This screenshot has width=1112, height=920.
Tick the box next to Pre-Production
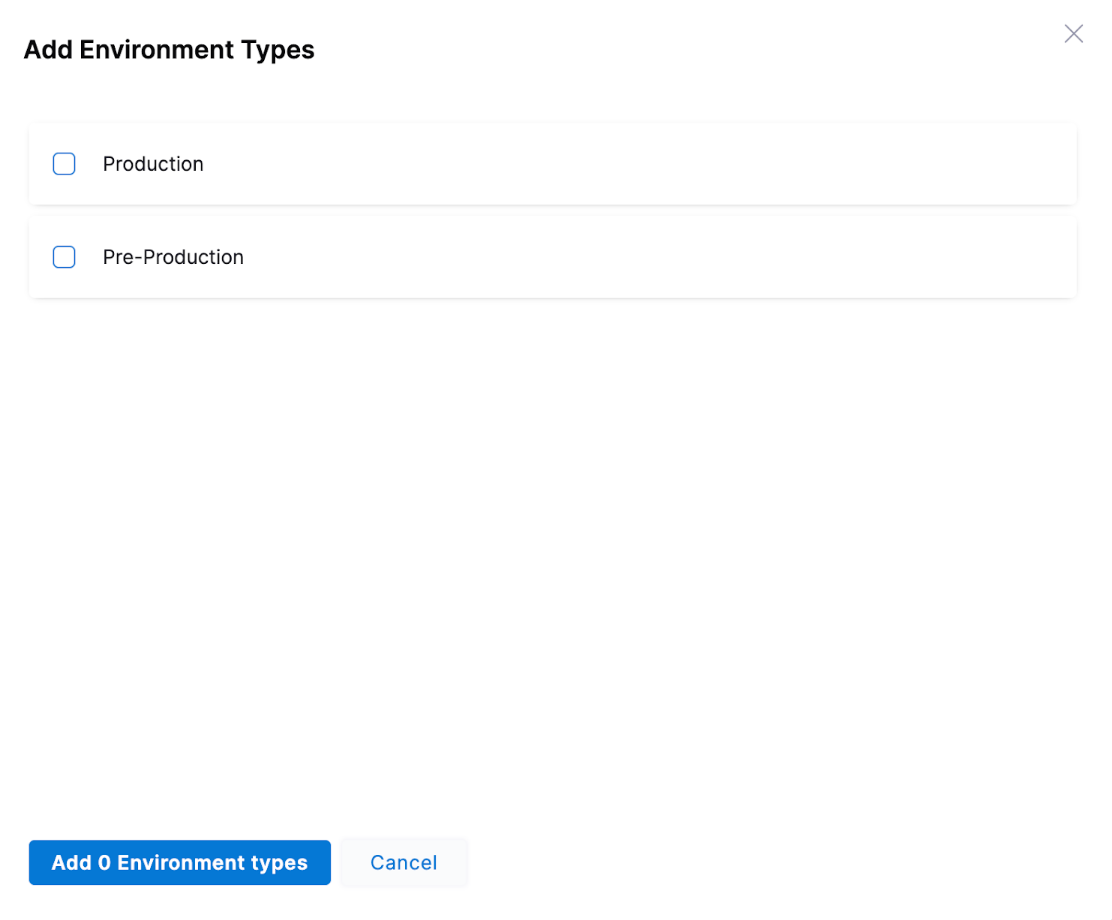[64, 257]
